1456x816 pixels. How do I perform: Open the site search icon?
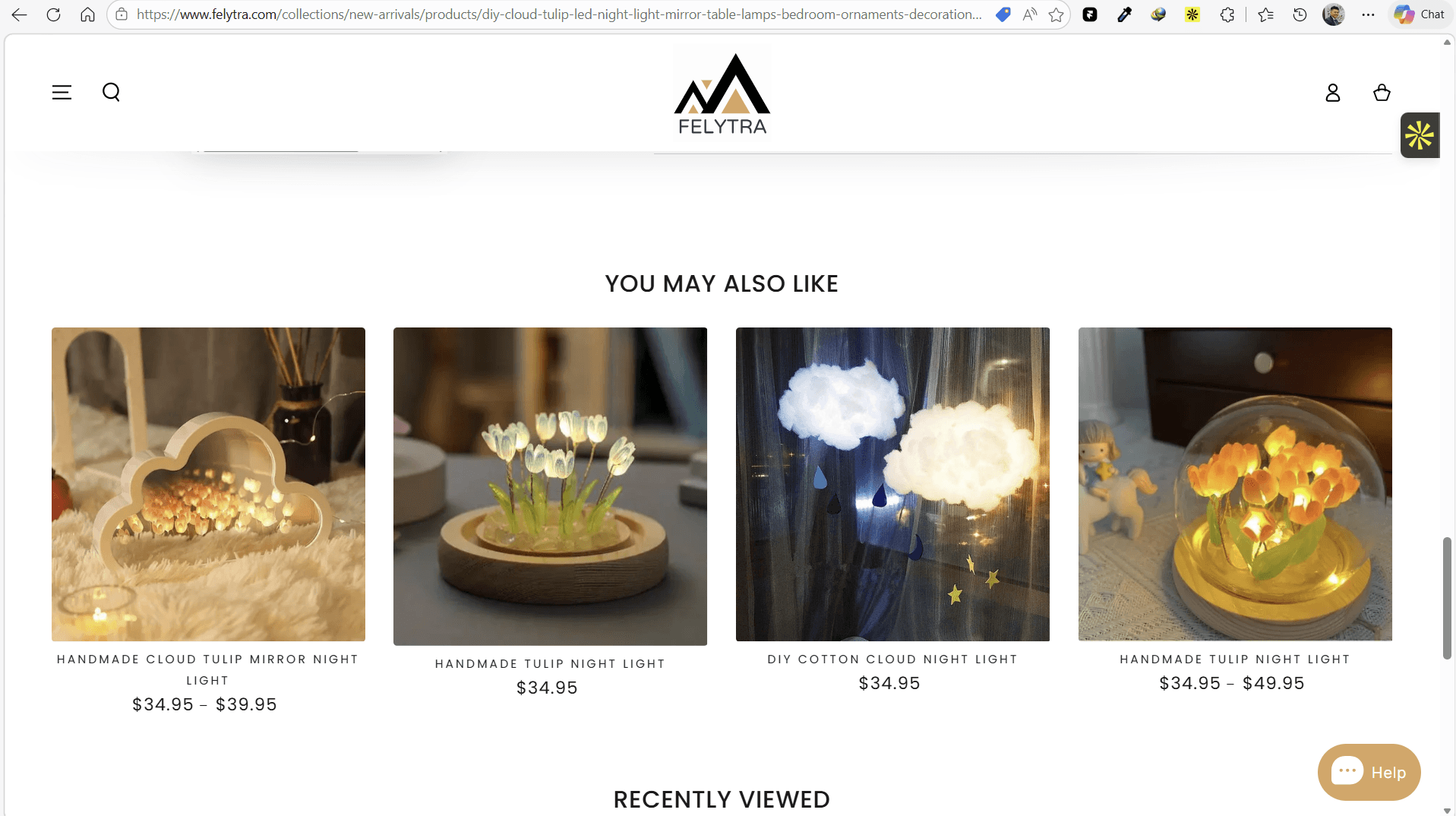pyautogui.click(x=111, y=93)
